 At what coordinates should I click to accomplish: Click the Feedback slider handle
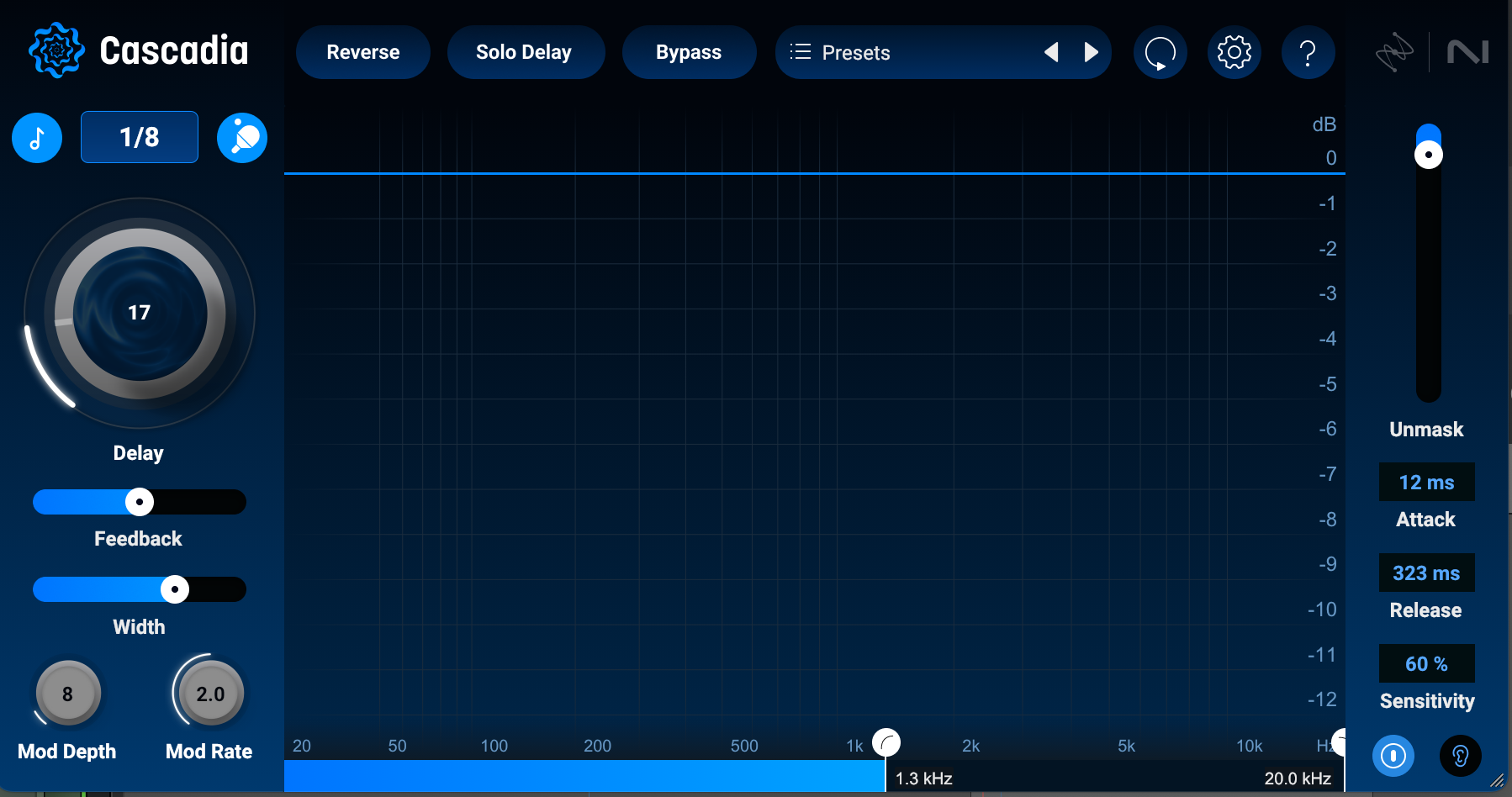[x=140, y=502]
